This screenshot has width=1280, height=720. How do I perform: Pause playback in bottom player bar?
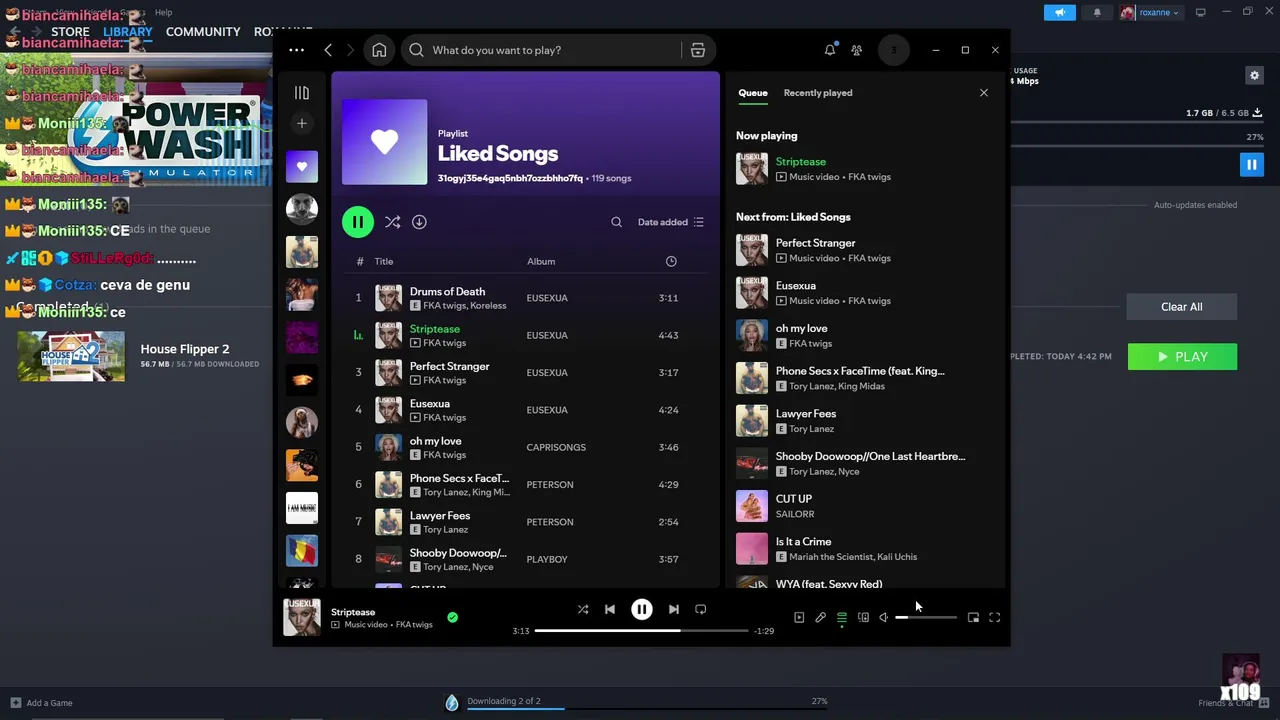[x=642, y=609]
